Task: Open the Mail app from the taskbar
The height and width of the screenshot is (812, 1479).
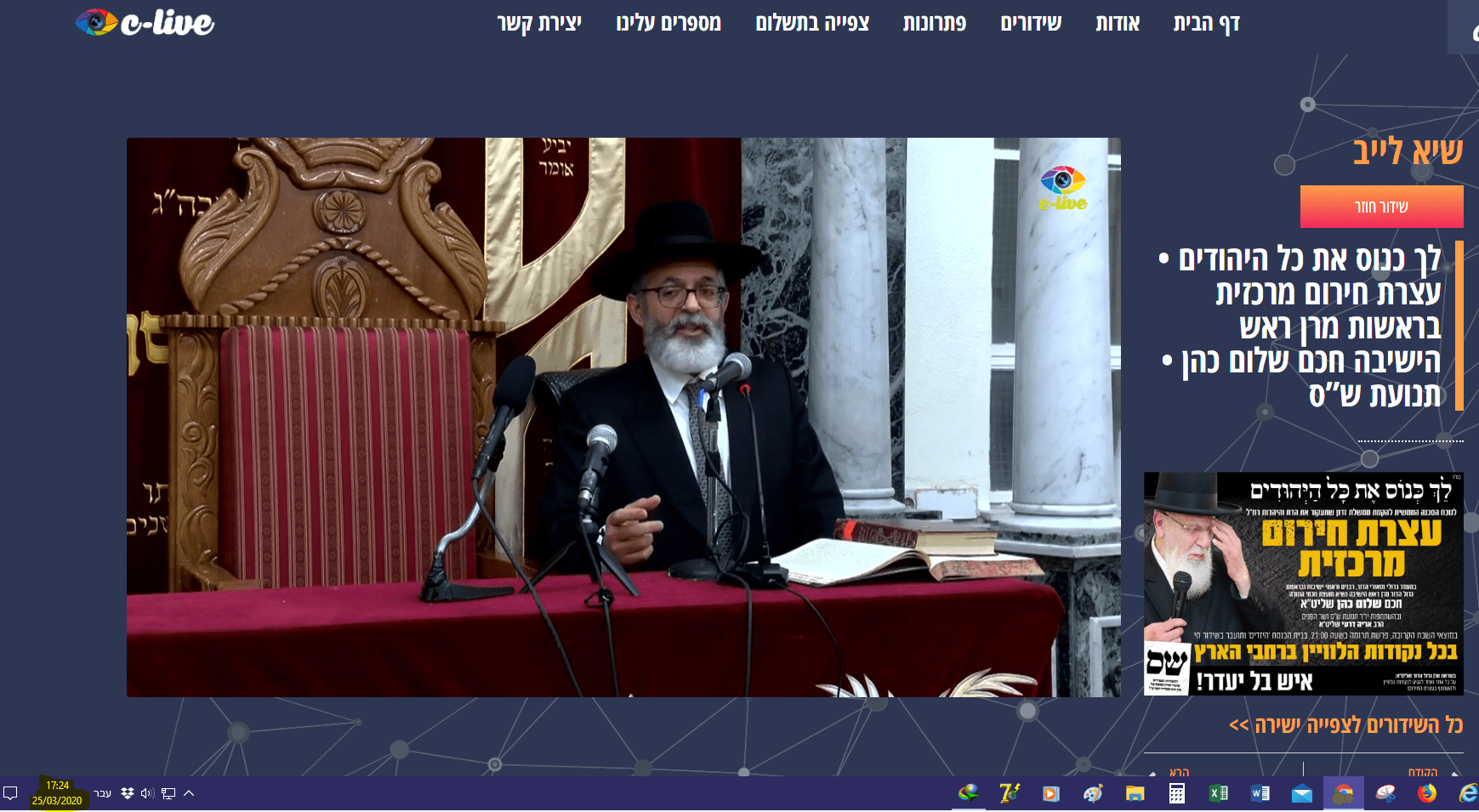Action: pos(1302,793)
